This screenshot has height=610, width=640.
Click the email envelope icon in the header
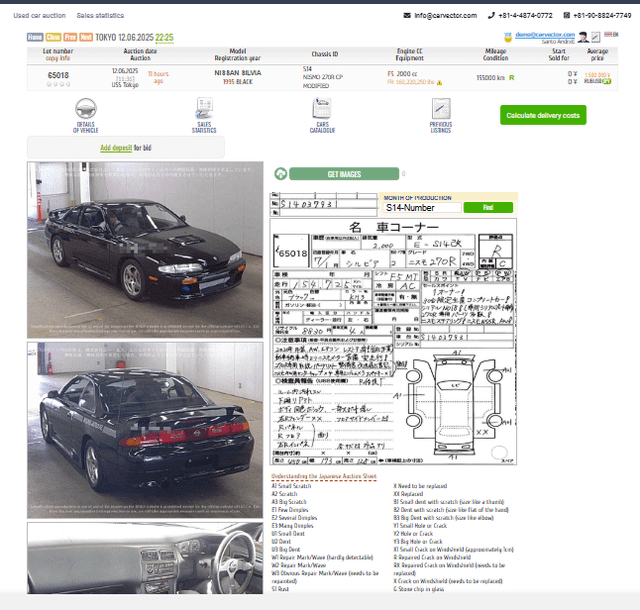(407, 16)
